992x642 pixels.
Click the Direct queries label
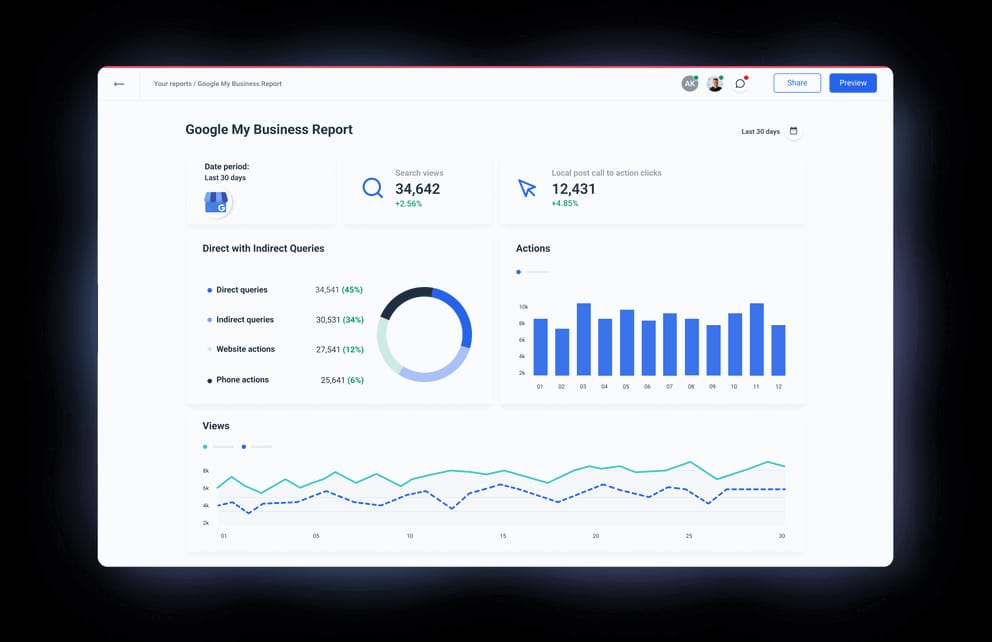[x=242, y=290]
